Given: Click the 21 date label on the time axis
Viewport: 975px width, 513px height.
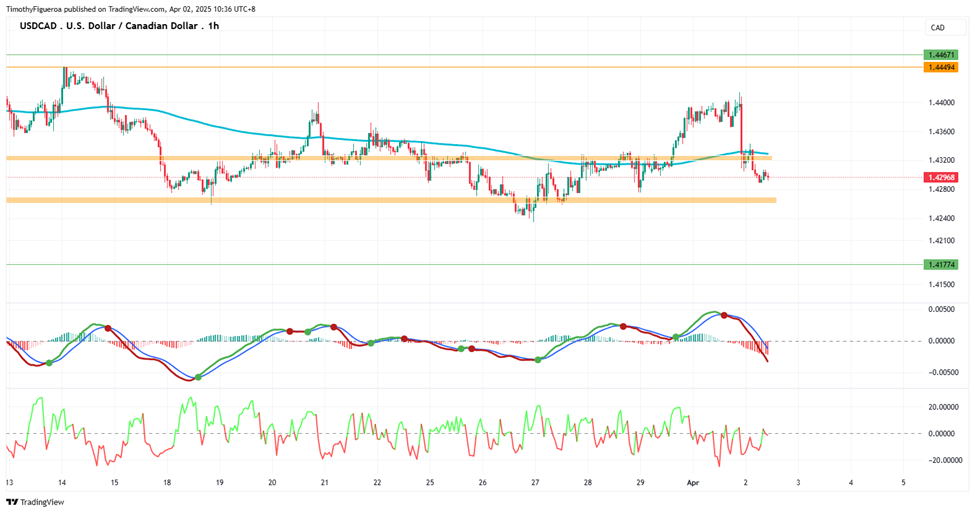Looking at the screenshot, I should [x=324, y=482].
